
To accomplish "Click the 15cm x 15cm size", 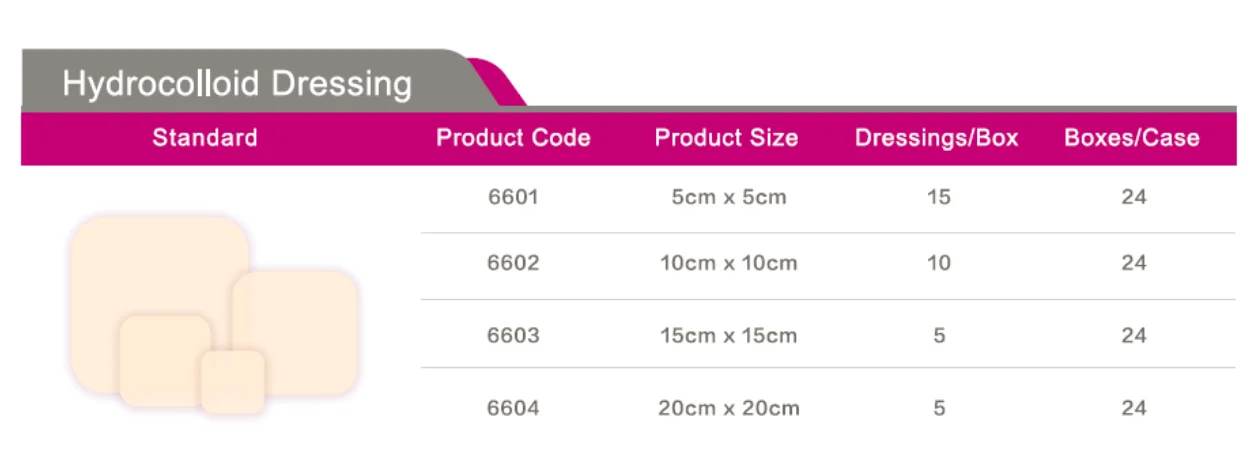I will click(728, 335).
